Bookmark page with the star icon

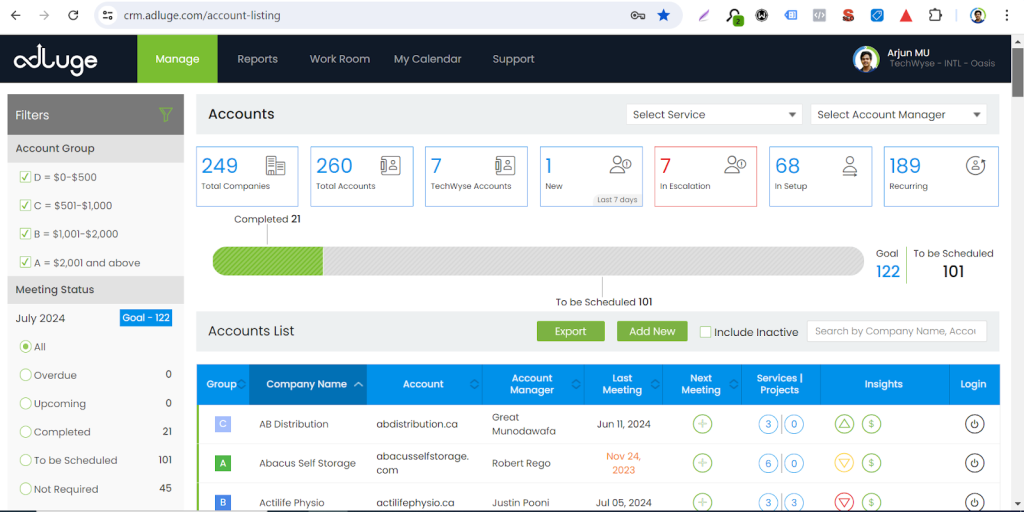[664, 16]
